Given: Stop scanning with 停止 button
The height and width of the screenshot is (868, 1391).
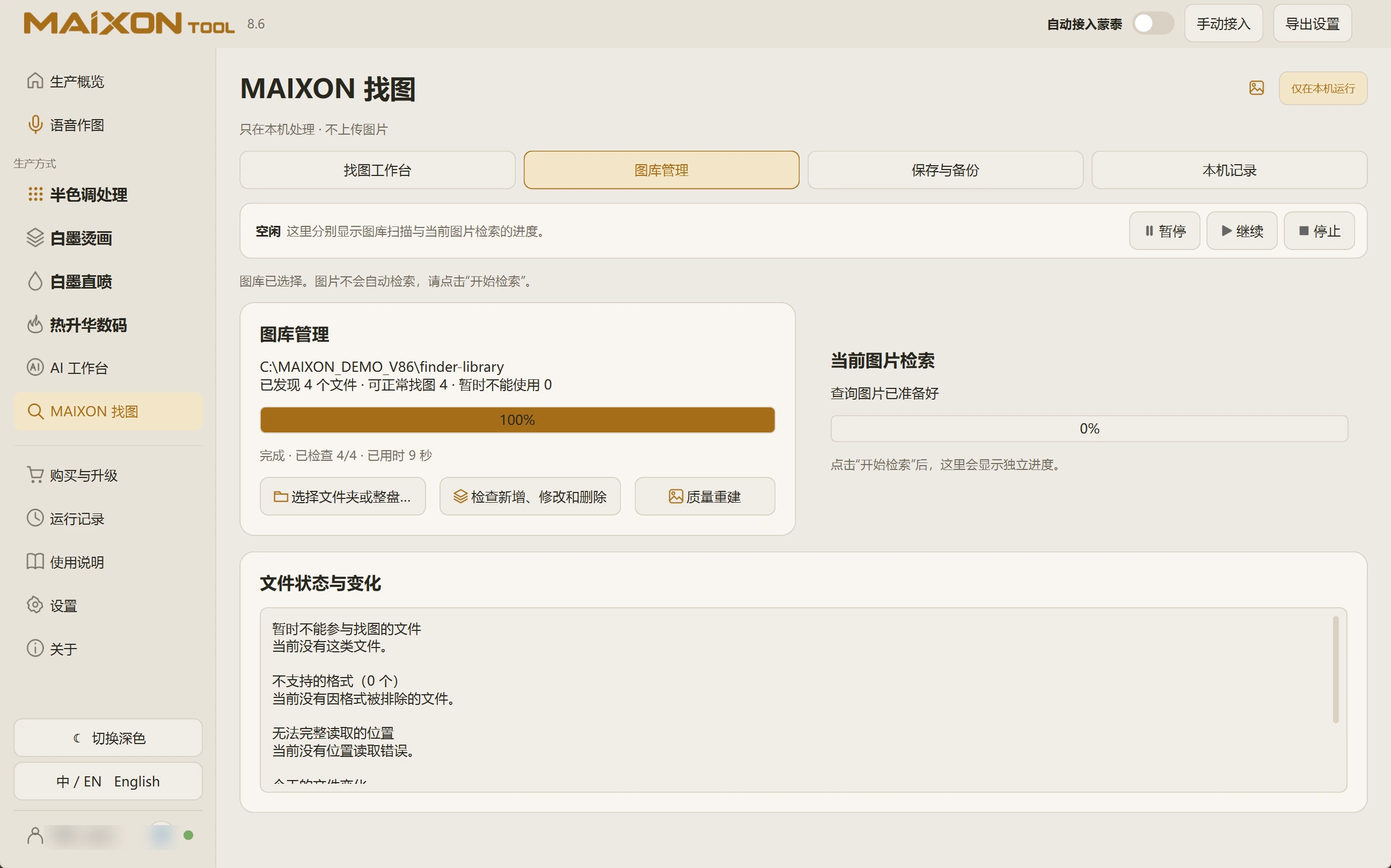Looking at the screenshot, I should (1319, 231).
